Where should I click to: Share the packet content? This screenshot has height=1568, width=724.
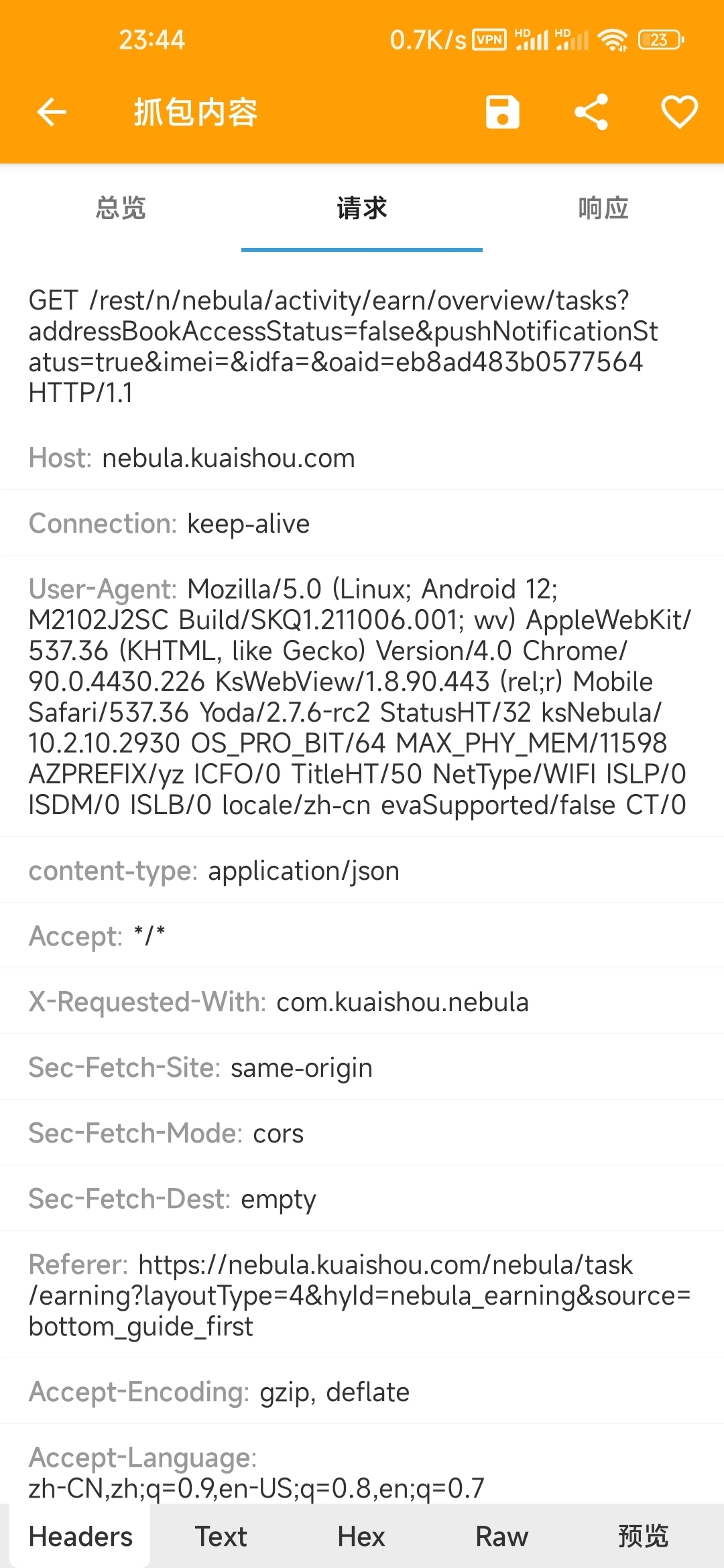tap(591, 112)
